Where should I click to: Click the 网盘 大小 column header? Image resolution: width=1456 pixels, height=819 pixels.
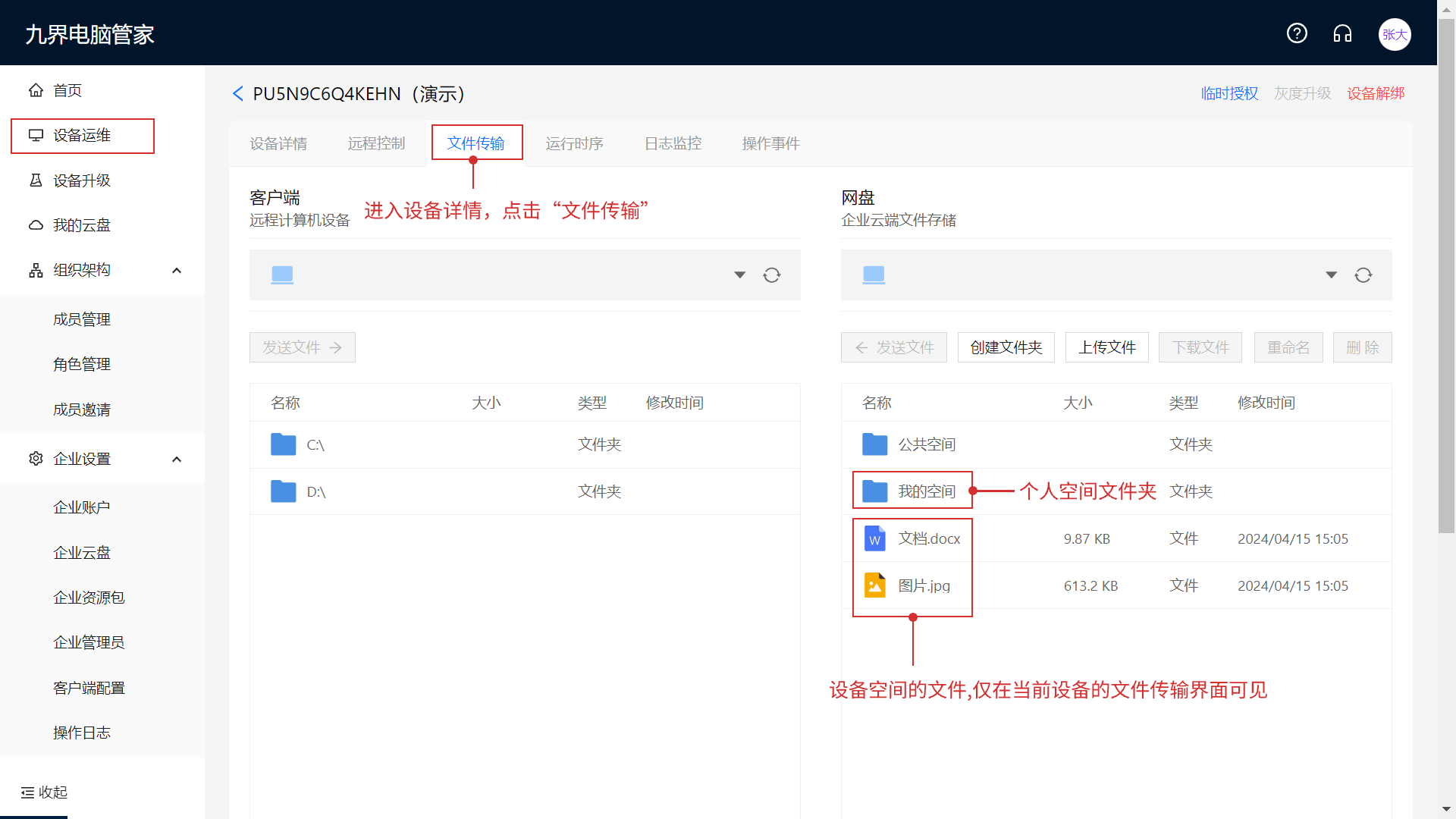pos(1078,403)
